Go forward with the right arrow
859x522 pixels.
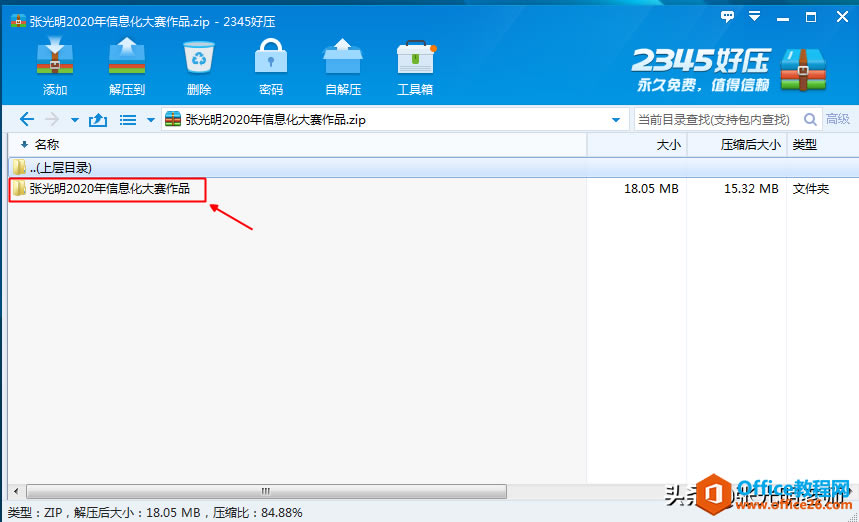click(51, 119)
